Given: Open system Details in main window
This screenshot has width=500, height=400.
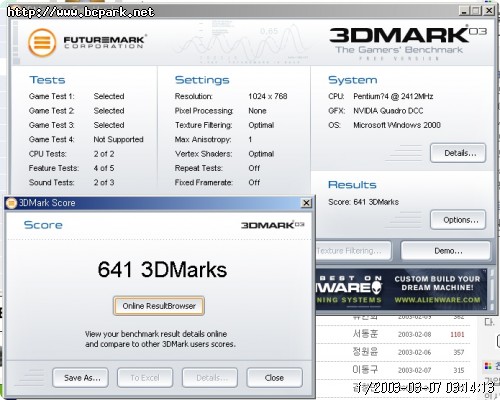Looking at the screenshot, I should 458,153.
